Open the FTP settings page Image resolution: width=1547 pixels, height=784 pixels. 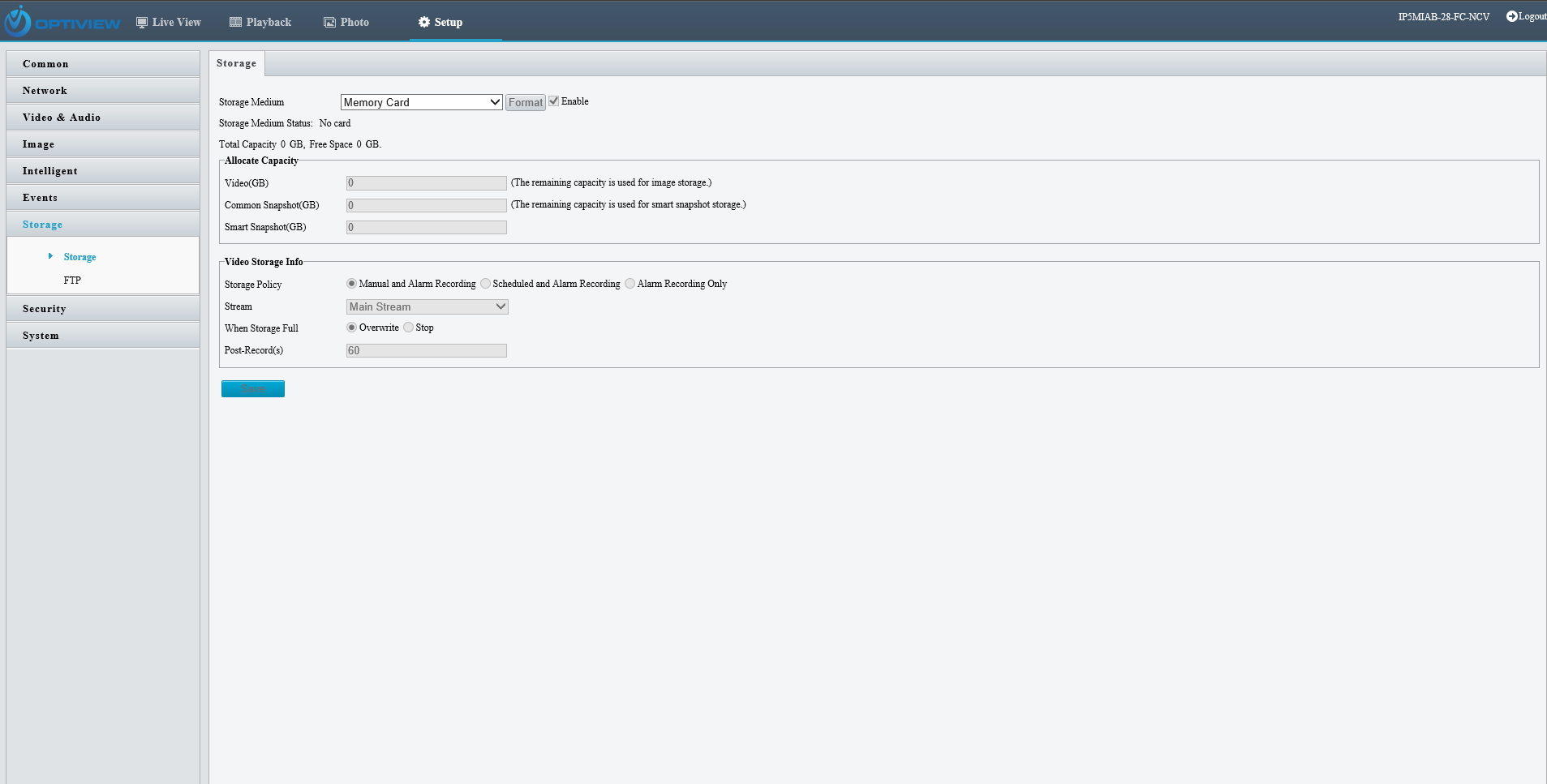pos(72,281)
